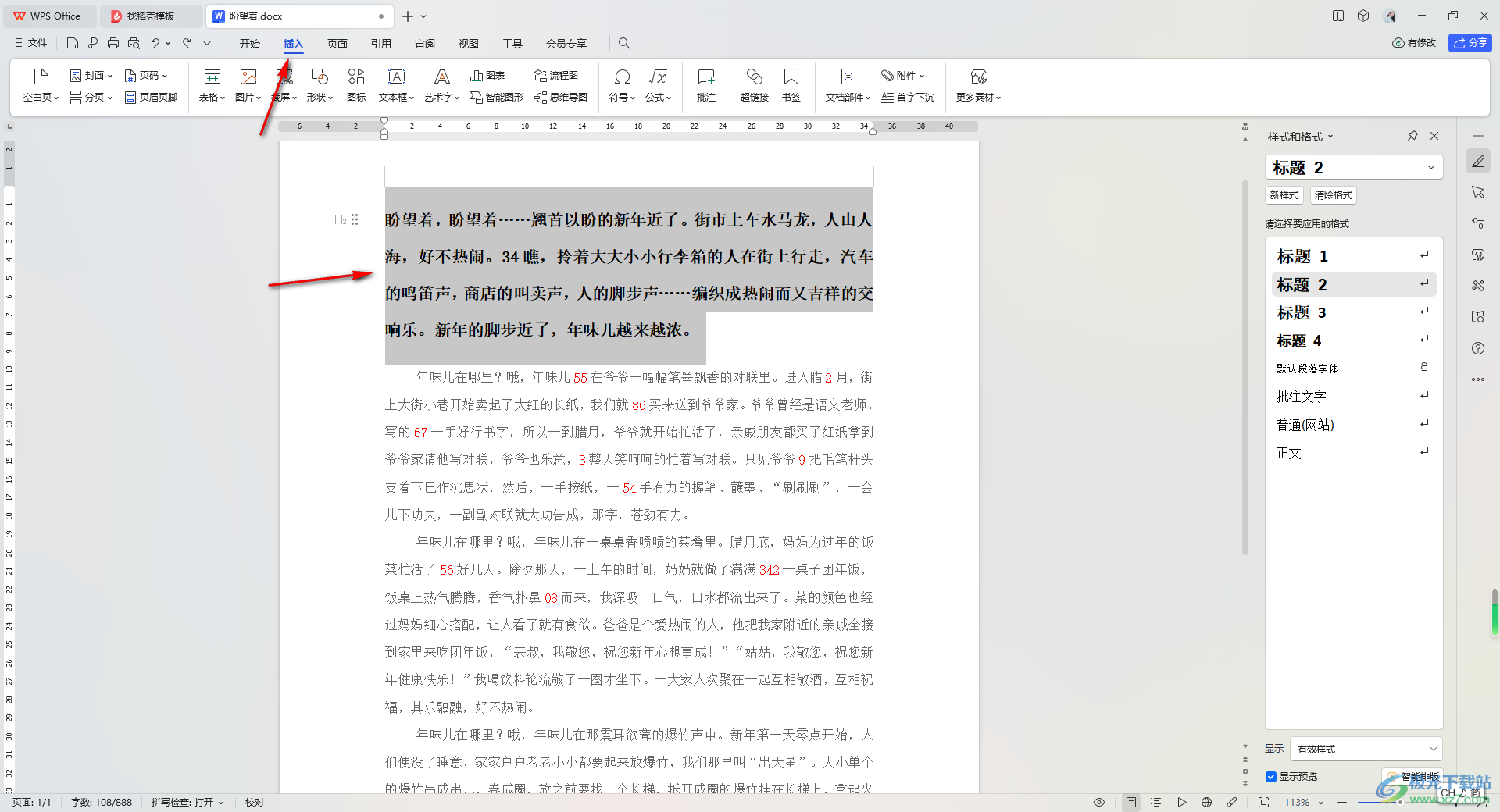
Task: Close the Styles and Formatting panel
Action: click(x=1434, y=136)
